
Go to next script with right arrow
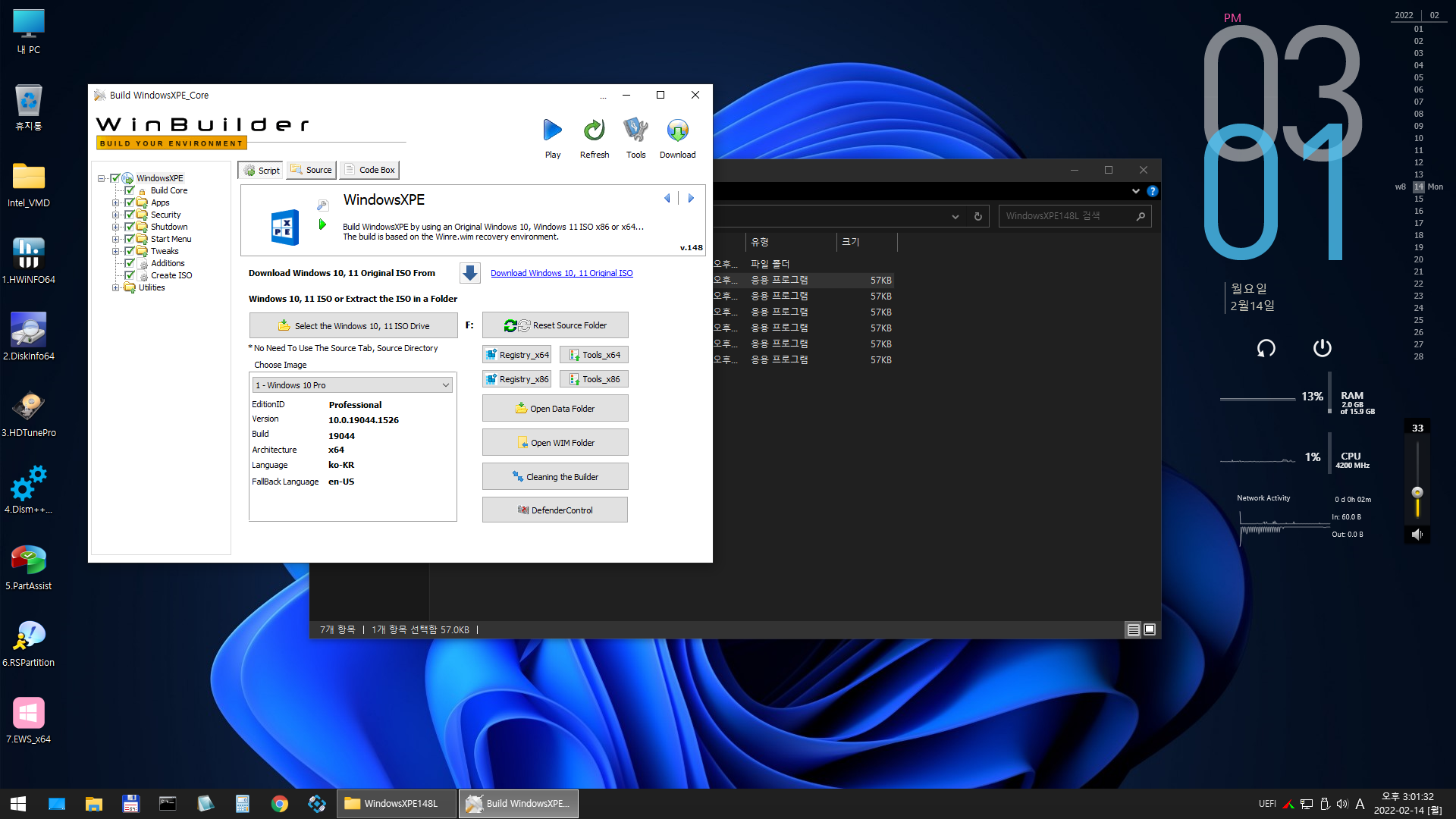691,198
